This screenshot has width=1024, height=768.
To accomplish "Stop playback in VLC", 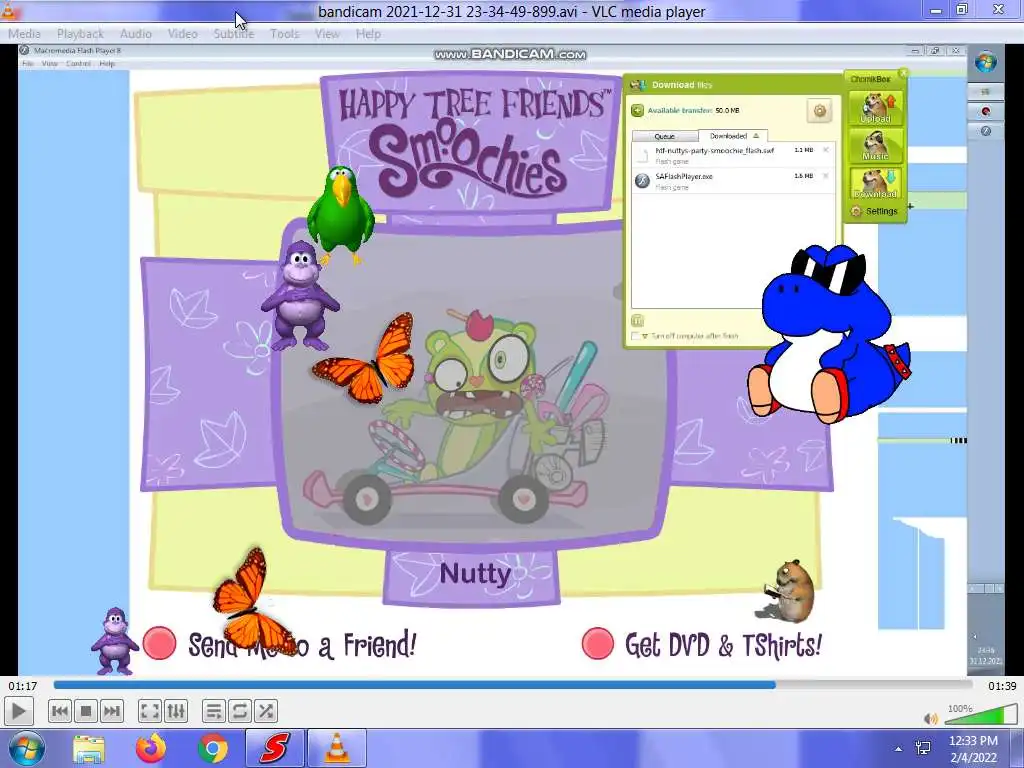I will [x=86, y=711].
